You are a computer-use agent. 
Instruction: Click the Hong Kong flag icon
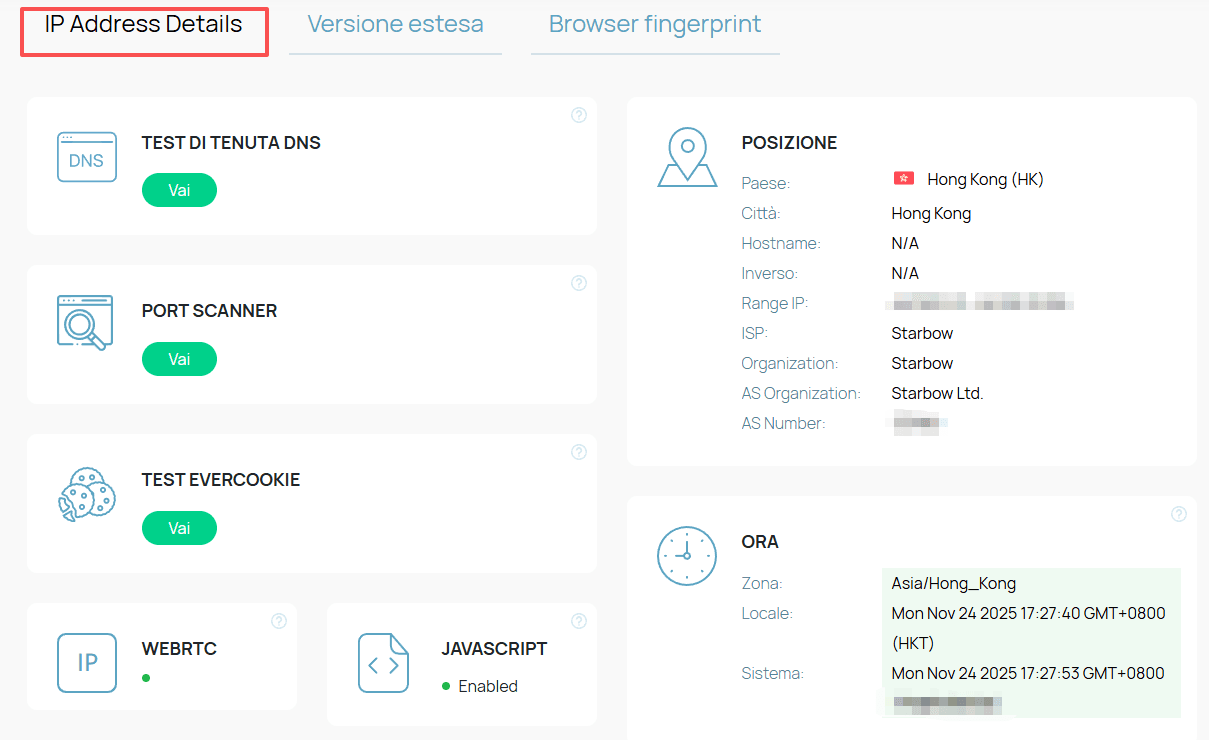(x=903, y=179)
